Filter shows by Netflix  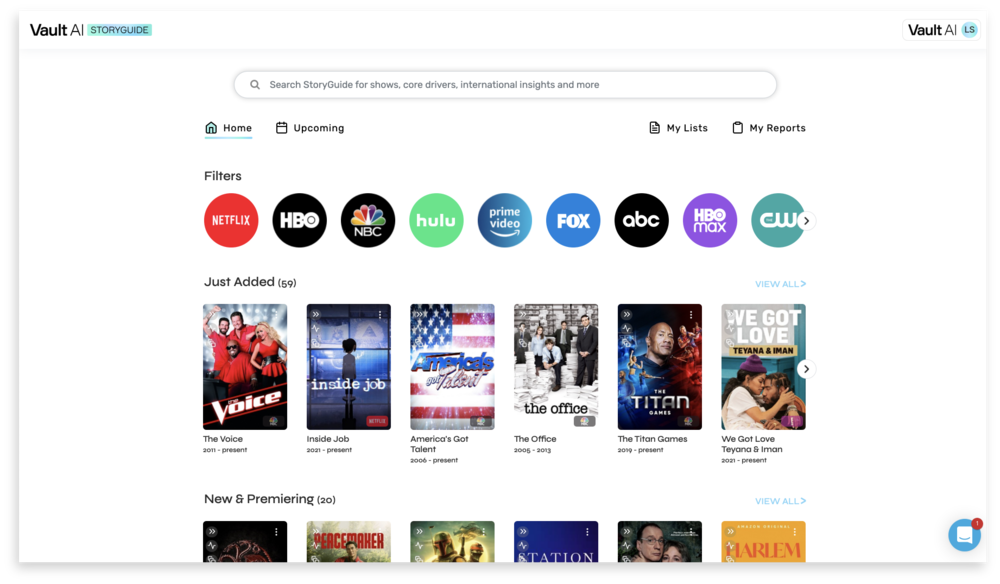click(x=231, y=221)
